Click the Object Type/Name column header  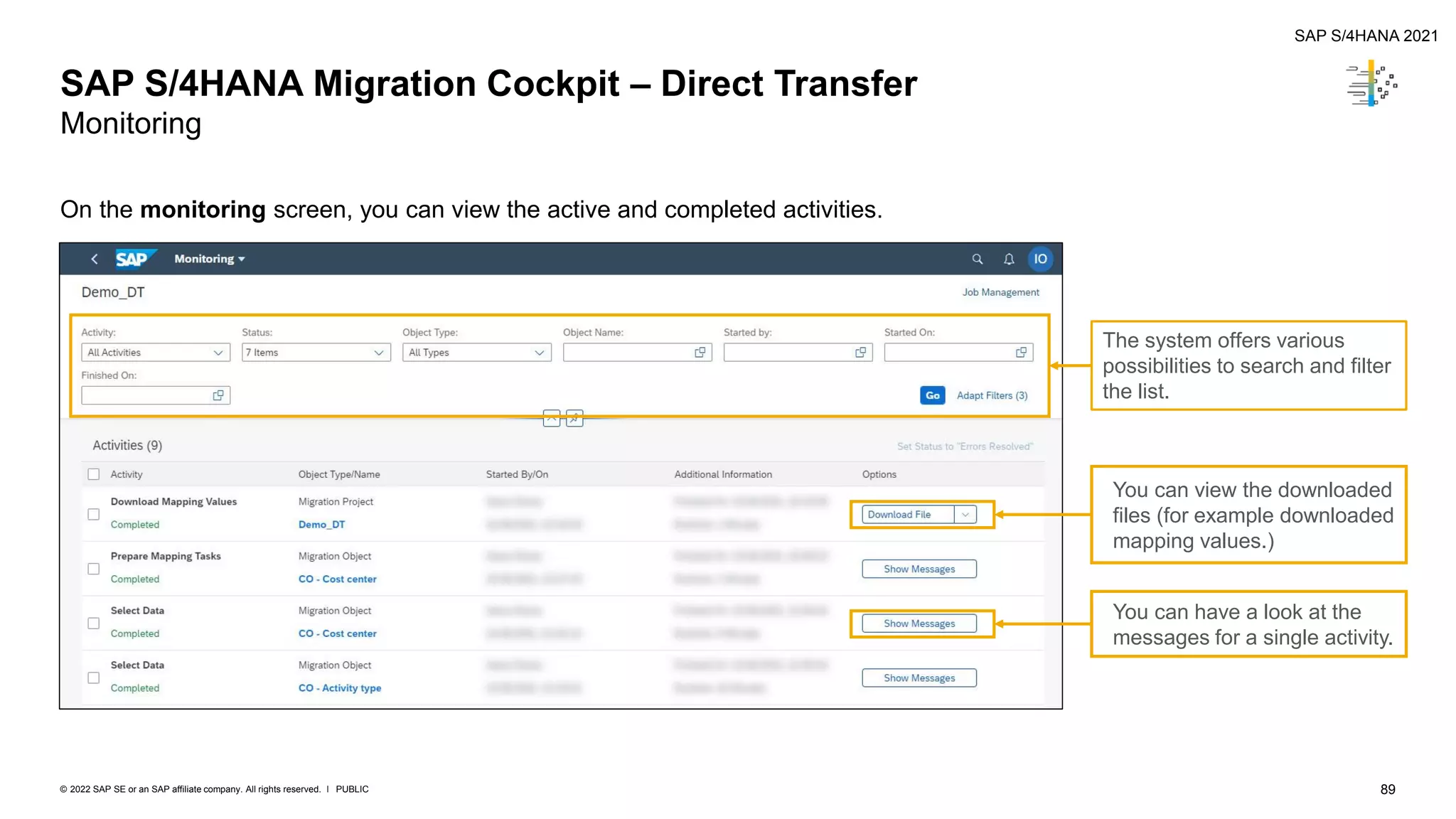pos(339,474)
